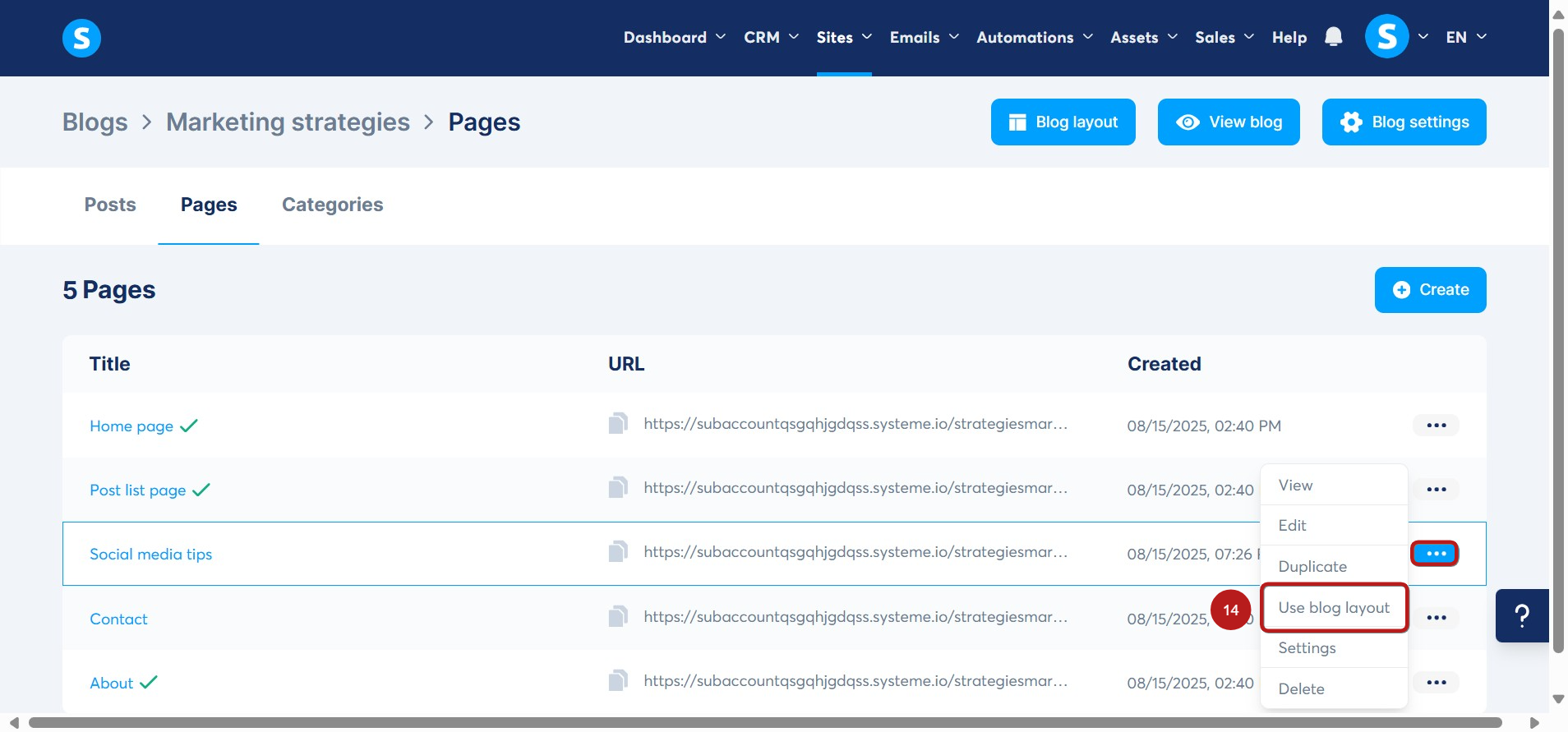Open the EN language dropdown
Viewport: 1568px width, 732px height.
click(x=1466, y=37)
